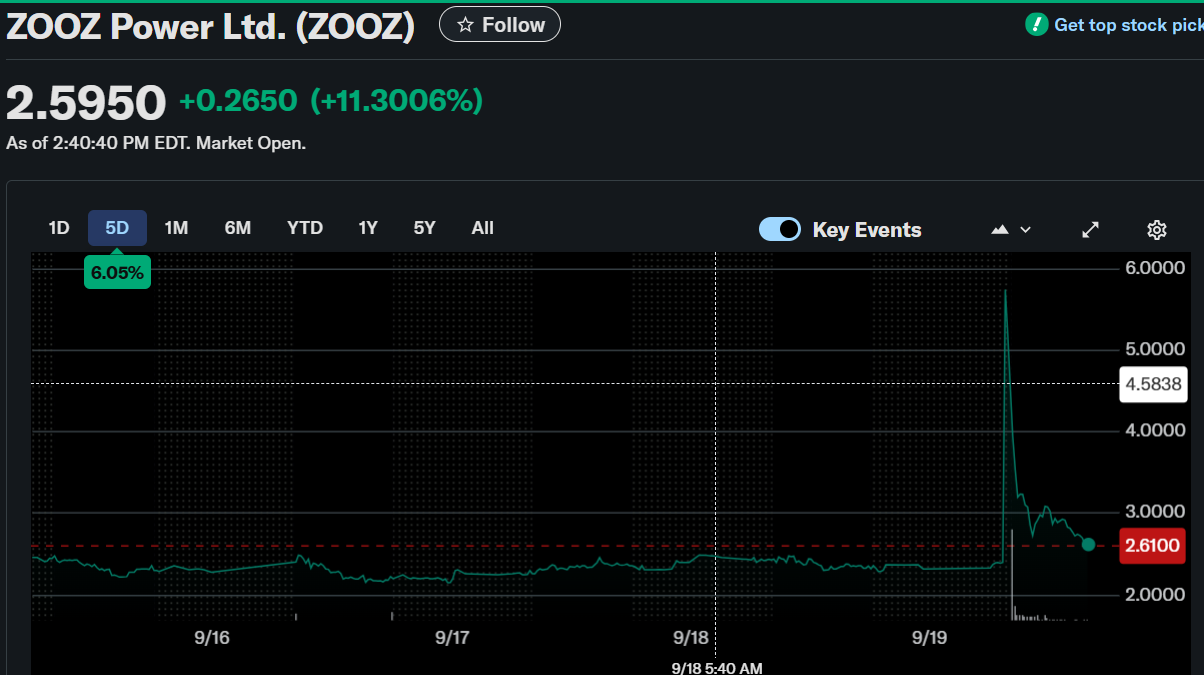Click the price spike peak on 9/19
Image resolution: width=1204 pixels, height=675 pixels.
[x=1005, y=291]
